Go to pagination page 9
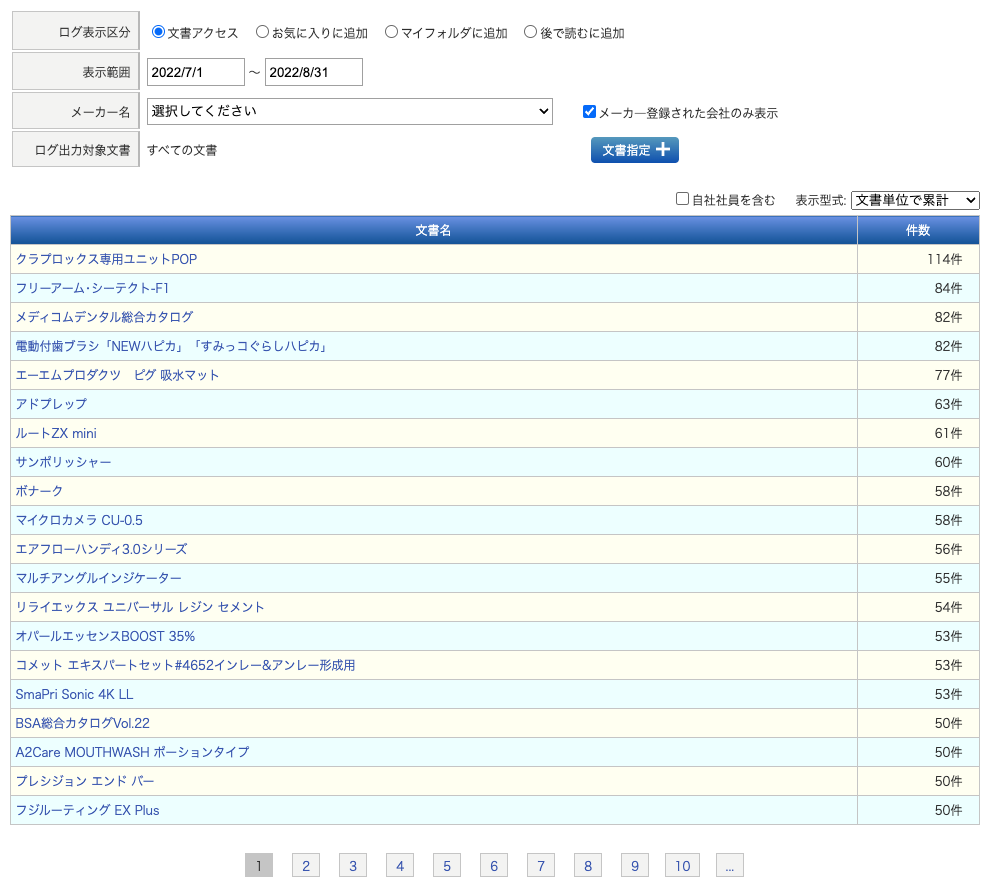The width and height of the screenshot is (989, 890). (635, 865)
